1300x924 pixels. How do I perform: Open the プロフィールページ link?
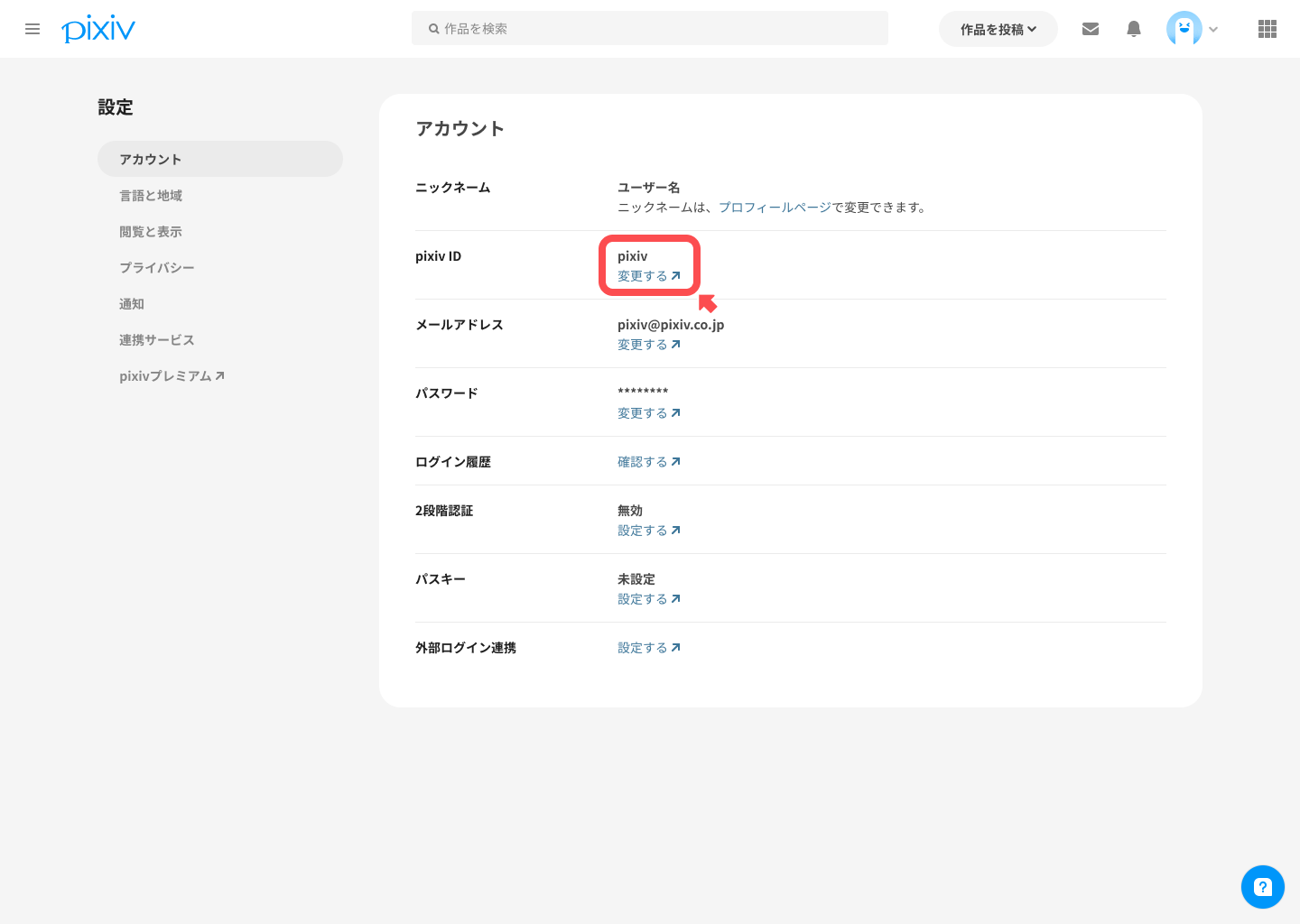(x=775, y=208)
